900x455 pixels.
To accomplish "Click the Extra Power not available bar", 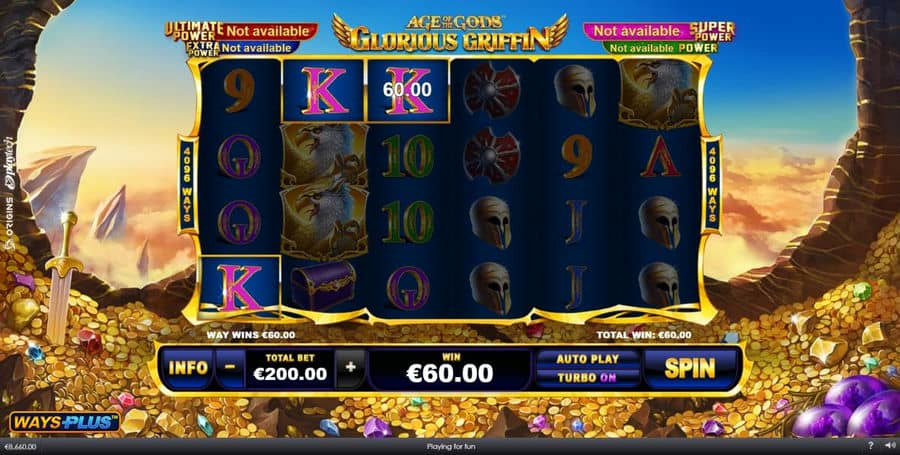I will 258,48.
